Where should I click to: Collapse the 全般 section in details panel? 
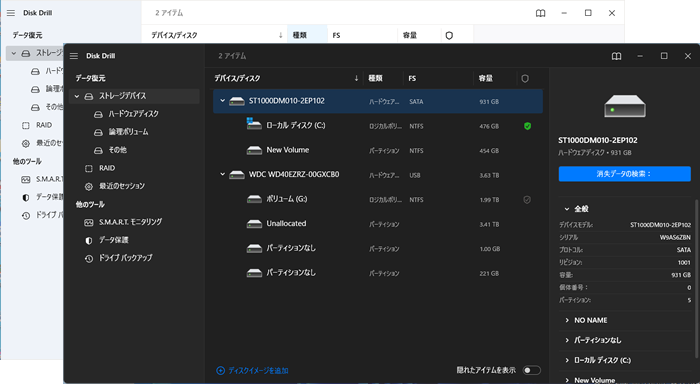pyautogui.click(x=567, y=209)
